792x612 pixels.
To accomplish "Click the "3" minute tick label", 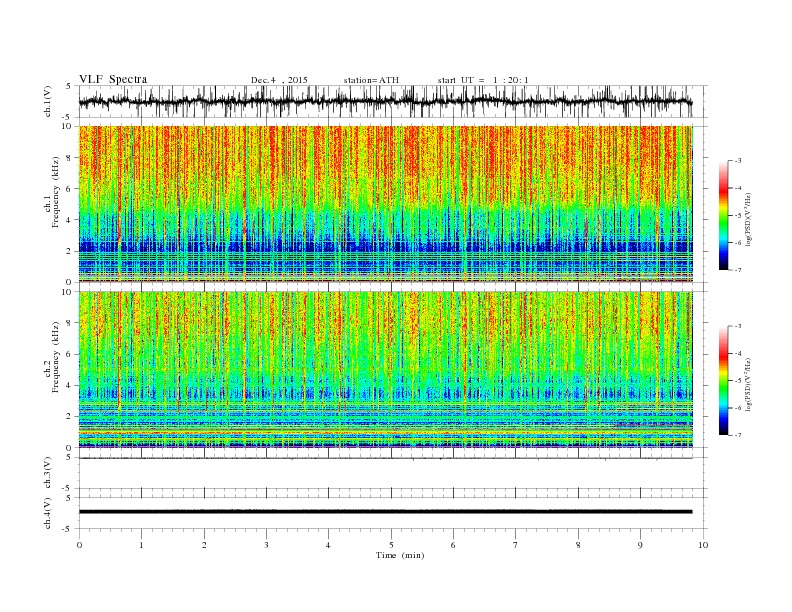I will (x=266, y=545).
